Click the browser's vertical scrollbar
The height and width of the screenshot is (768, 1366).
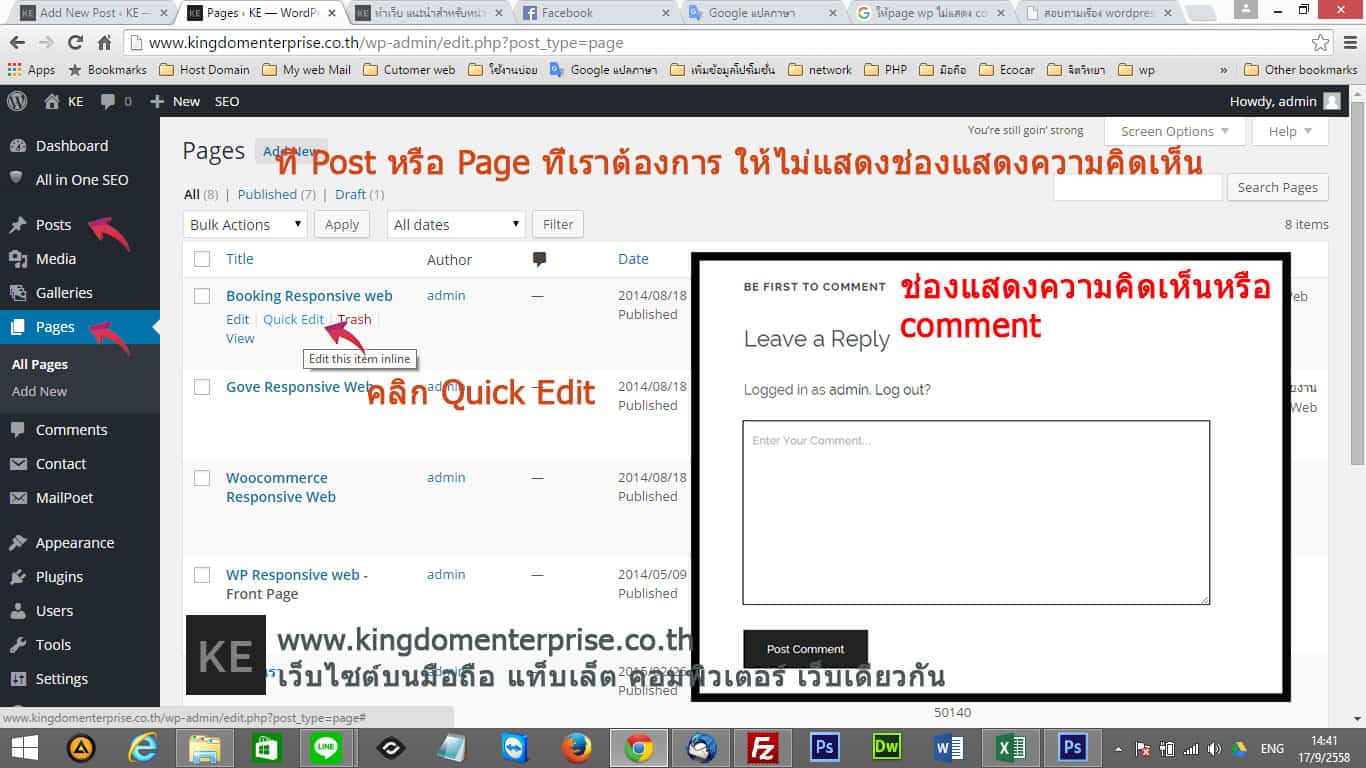click(1357, 400)
